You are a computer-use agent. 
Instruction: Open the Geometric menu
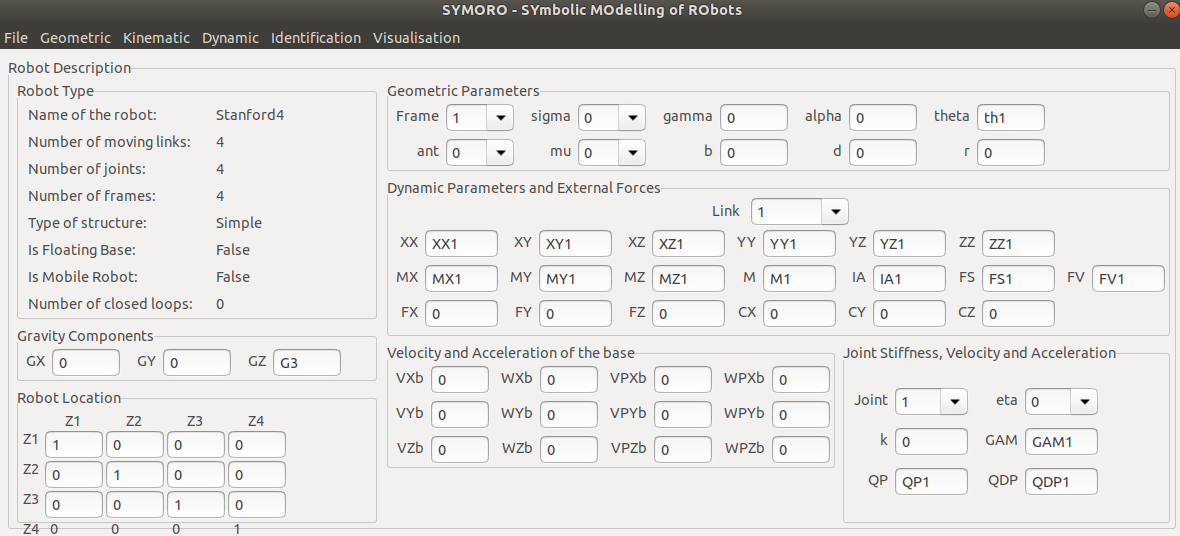tap(75, 38)
